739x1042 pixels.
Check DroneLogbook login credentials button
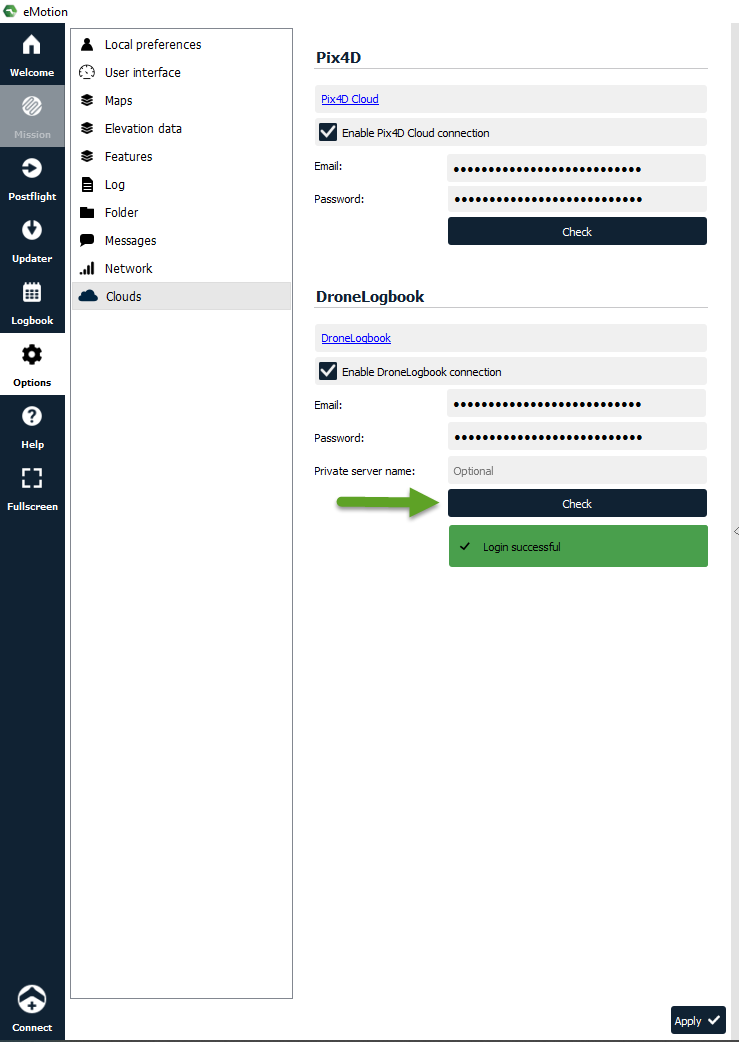577,503
